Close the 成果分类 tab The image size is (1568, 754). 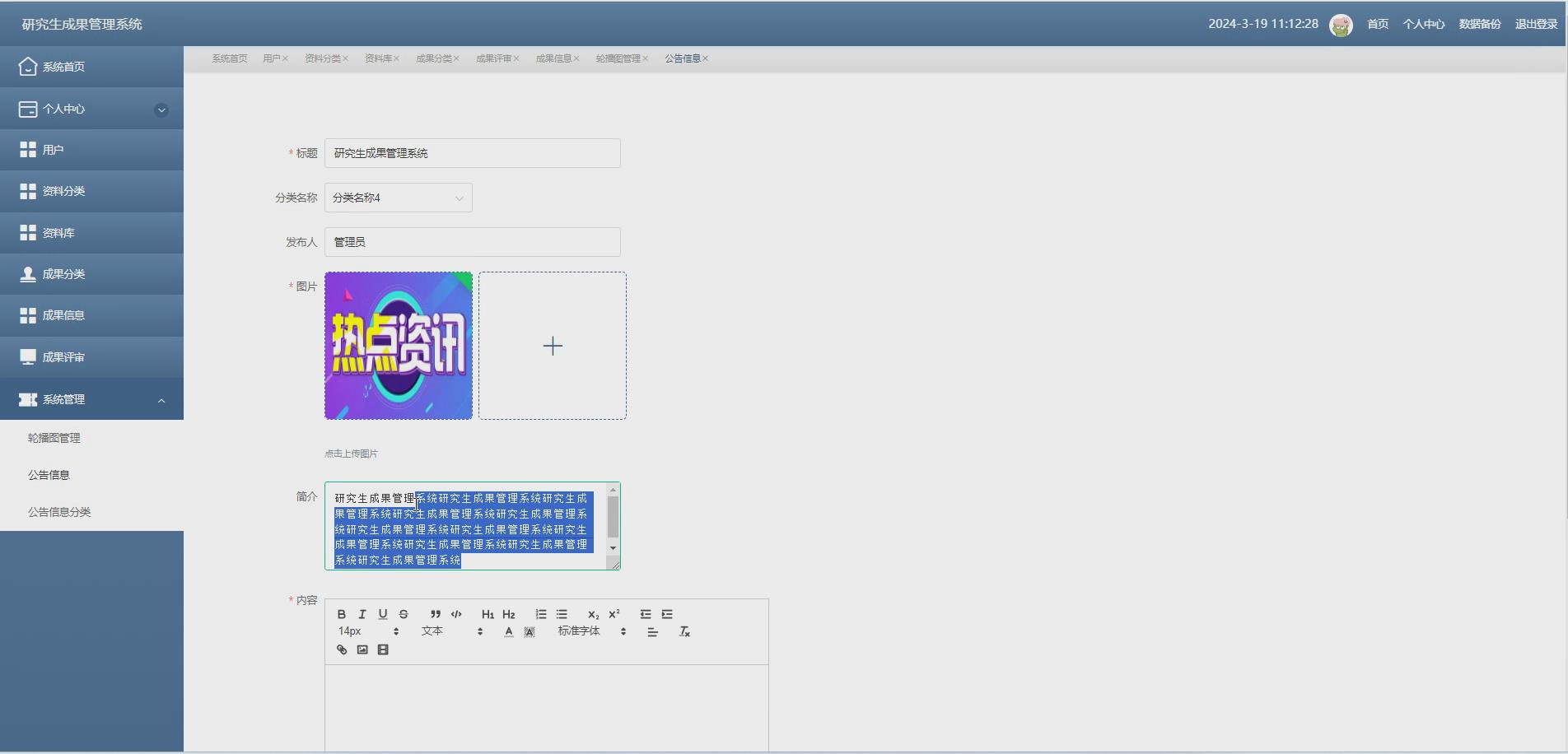pyautogui.click(x=456, y=58)
